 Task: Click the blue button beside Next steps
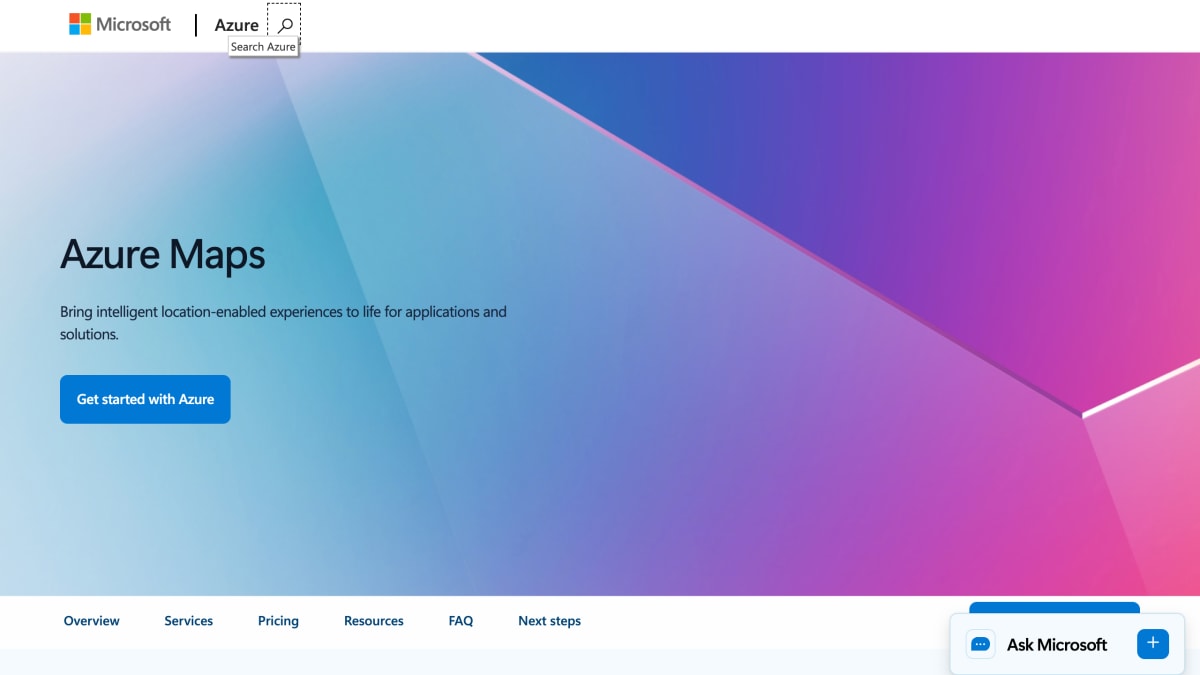[x=1054, y=608]
